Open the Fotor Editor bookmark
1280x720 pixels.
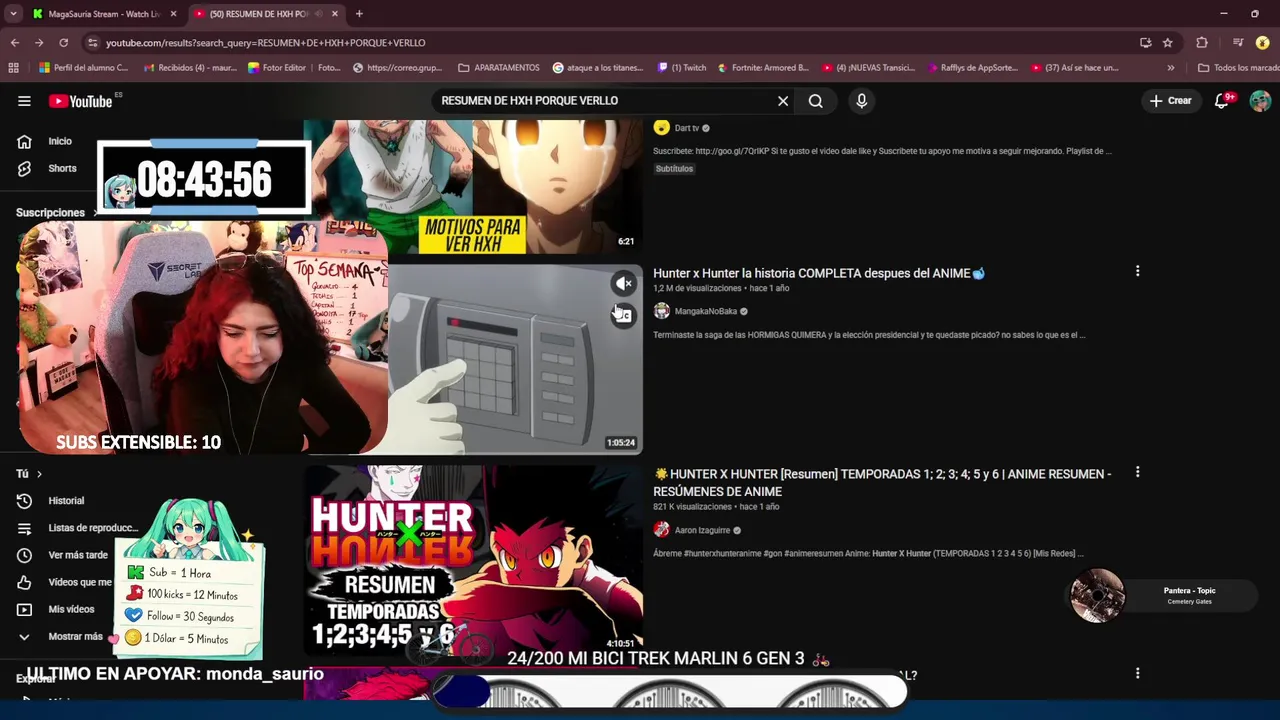coord(277,68)
